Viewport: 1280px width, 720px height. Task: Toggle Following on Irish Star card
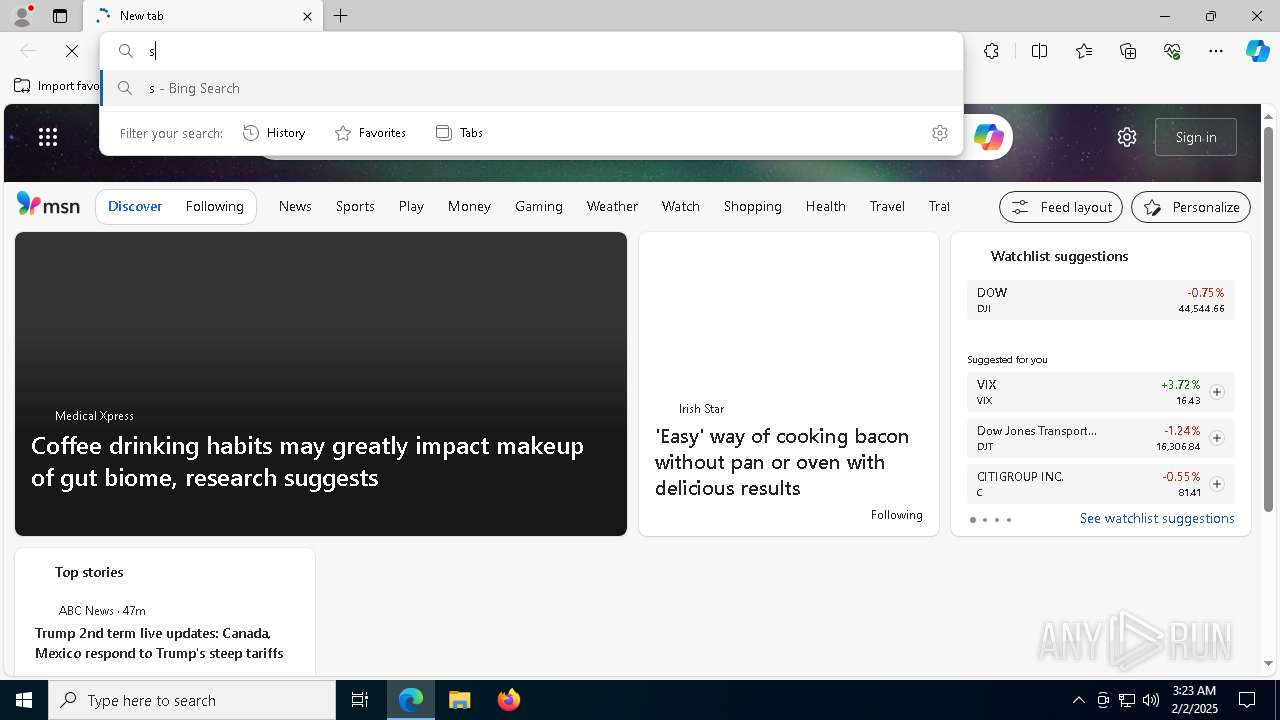(x=896, y=515)
